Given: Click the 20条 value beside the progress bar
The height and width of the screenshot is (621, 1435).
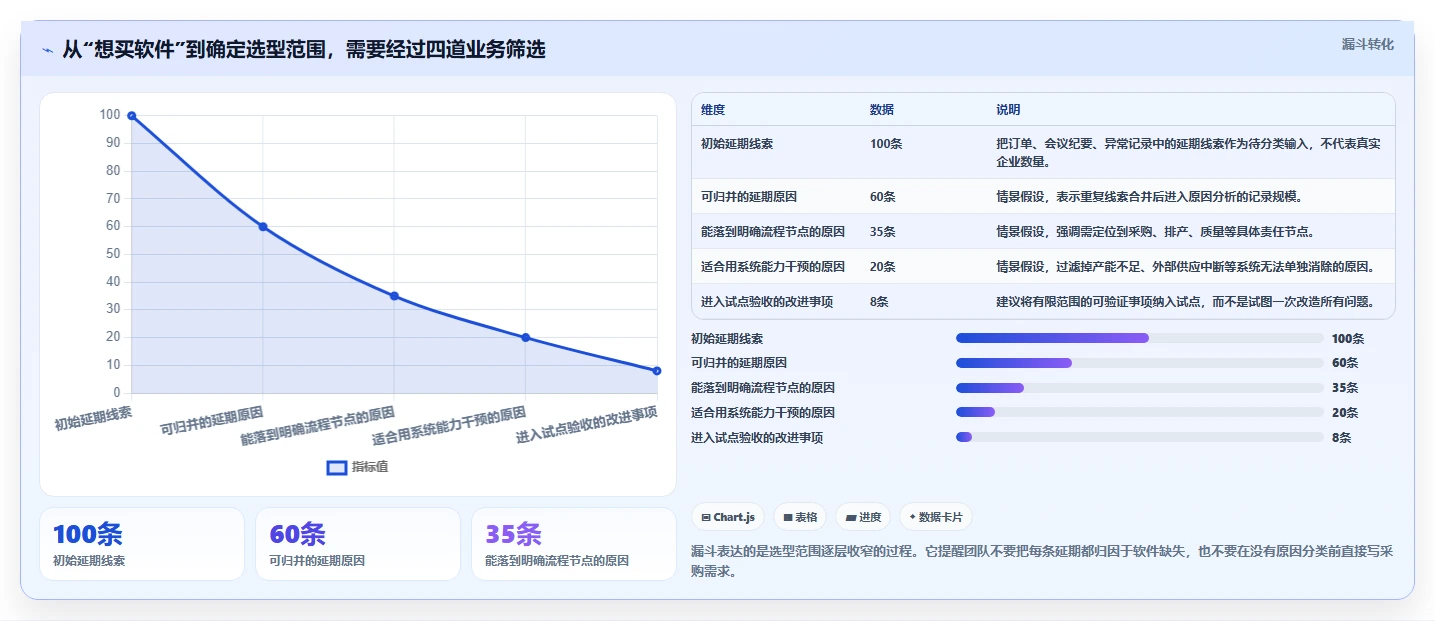Looking at the screenshot, I should 1345,412.
